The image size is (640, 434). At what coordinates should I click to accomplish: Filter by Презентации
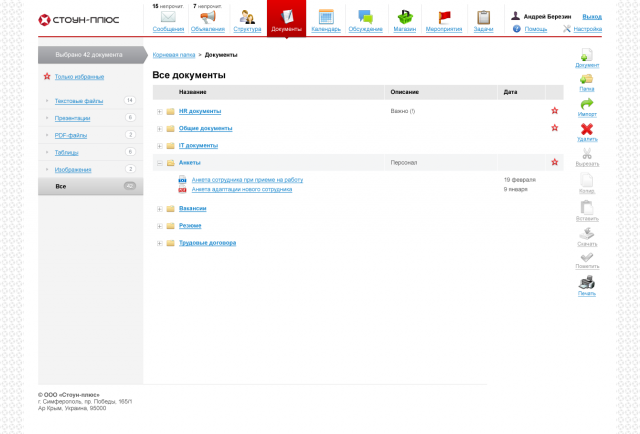72,118
